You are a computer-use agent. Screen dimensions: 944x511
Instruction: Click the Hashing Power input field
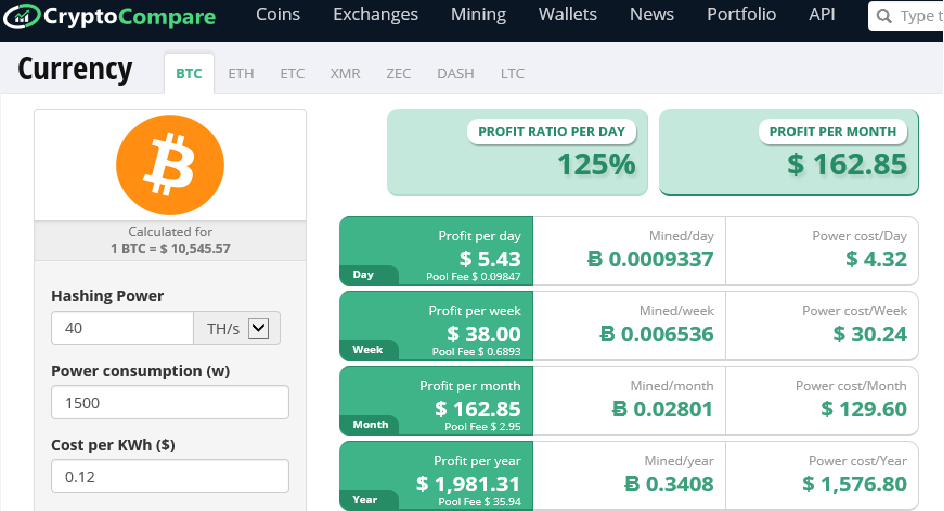click(122, 328)
